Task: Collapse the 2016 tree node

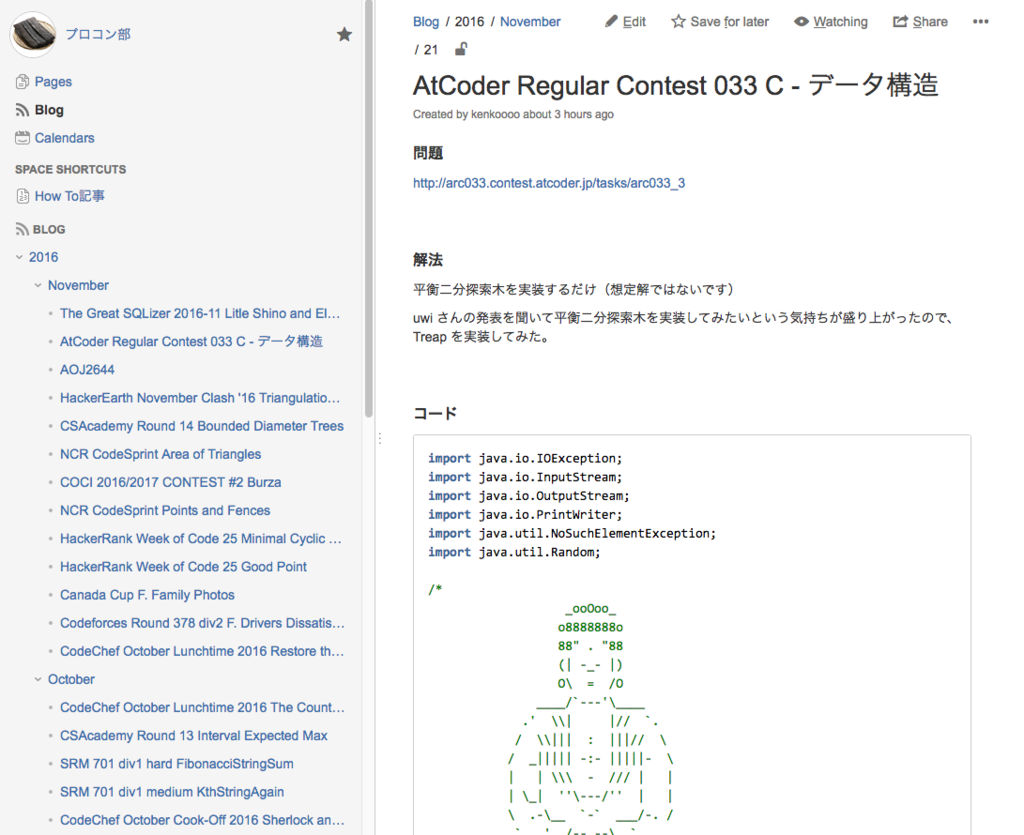Action: pyautogui.click(x=19, y=257)
